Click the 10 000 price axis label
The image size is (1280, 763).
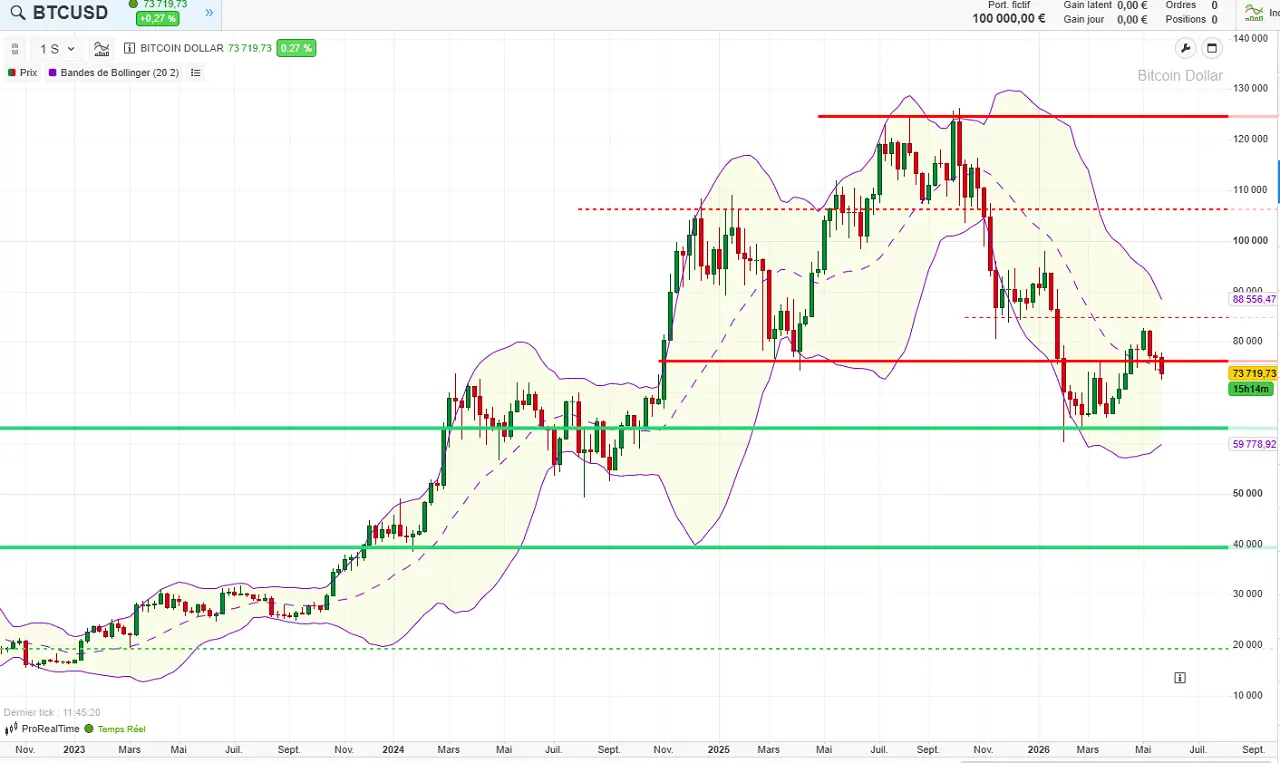click(x=1250, y=695)
